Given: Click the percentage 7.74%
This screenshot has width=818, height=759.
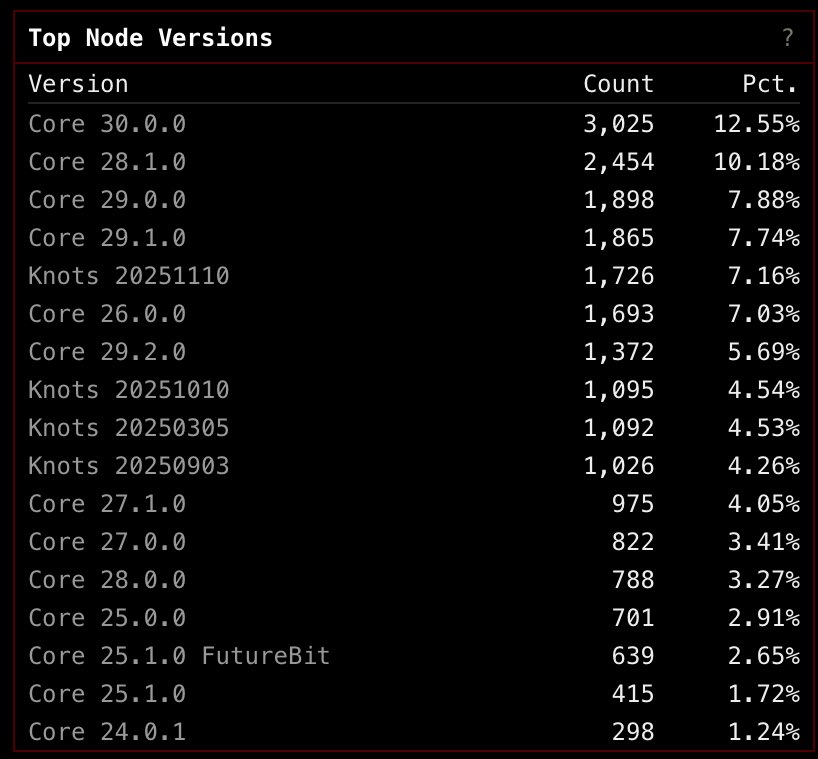Looking at the screenshot, I should coord(764,238).
